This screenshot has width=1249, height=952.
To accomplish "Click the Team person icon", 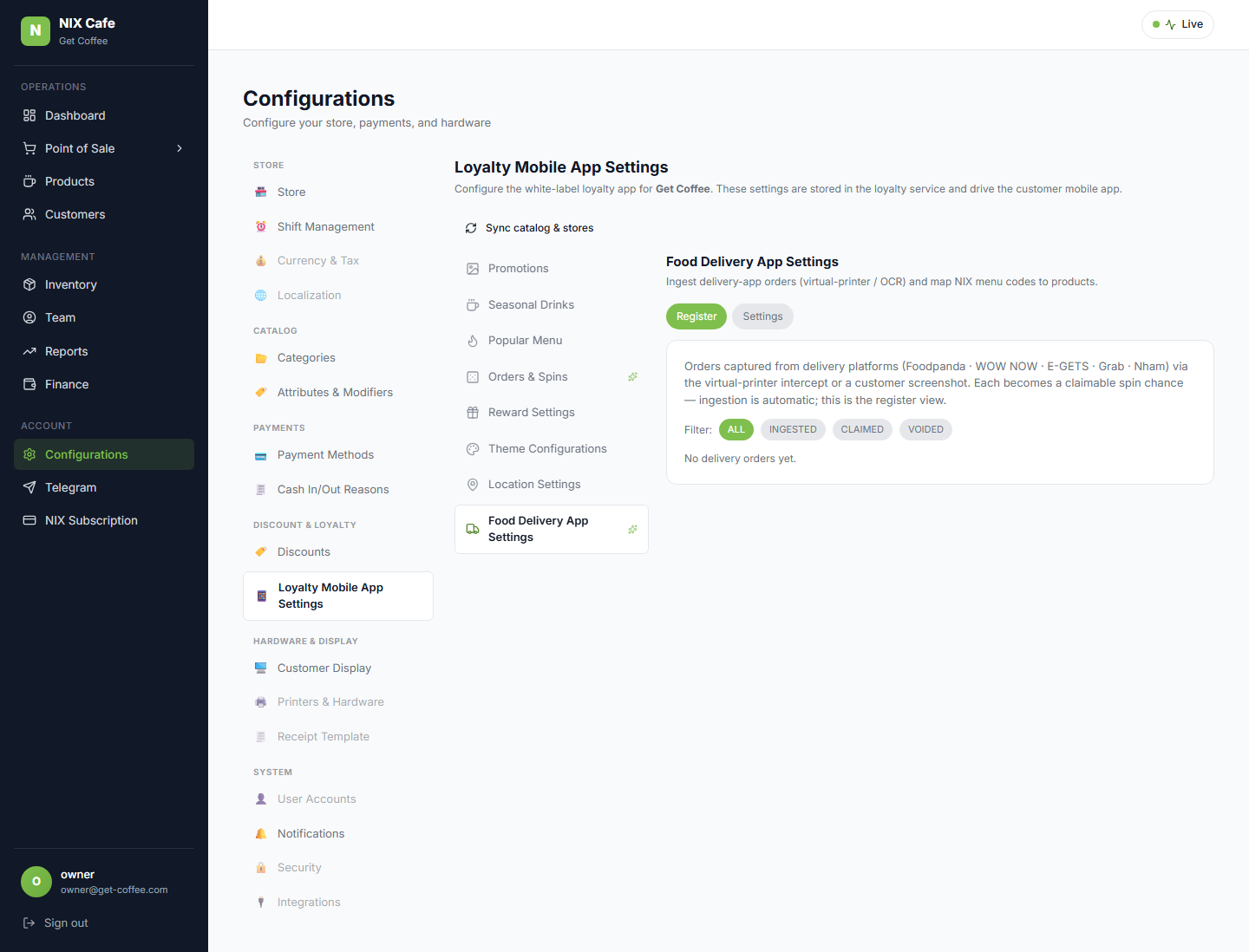I will pos(29,317).
